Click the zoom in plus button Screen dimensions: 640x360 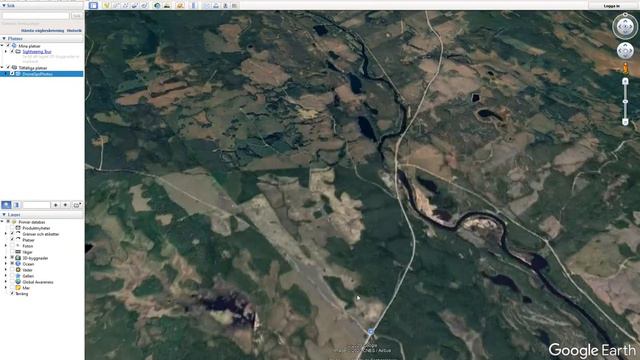pyautogui.click(x=625, y=82)
